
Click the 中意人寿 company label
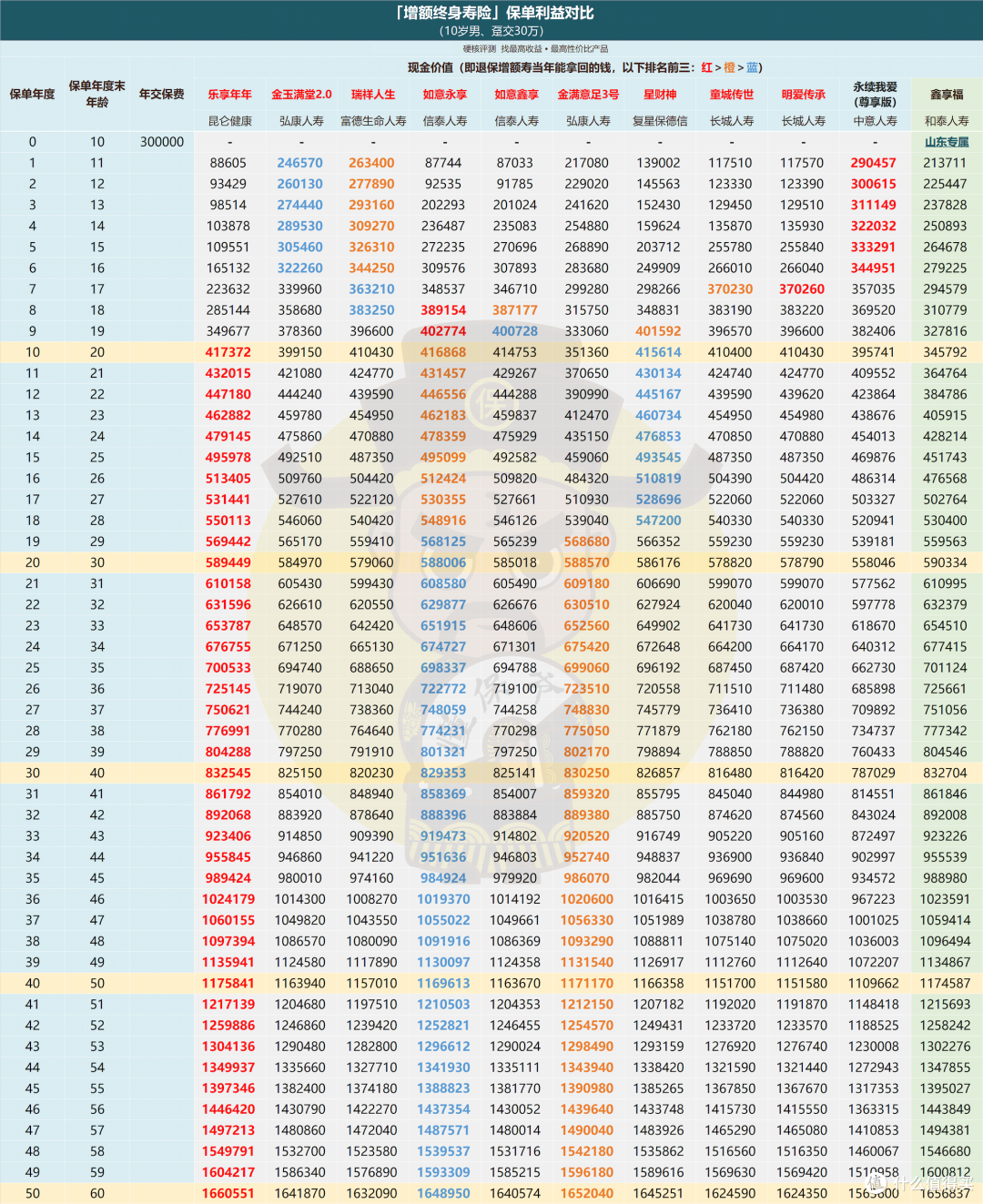click(x=875, y=121)
